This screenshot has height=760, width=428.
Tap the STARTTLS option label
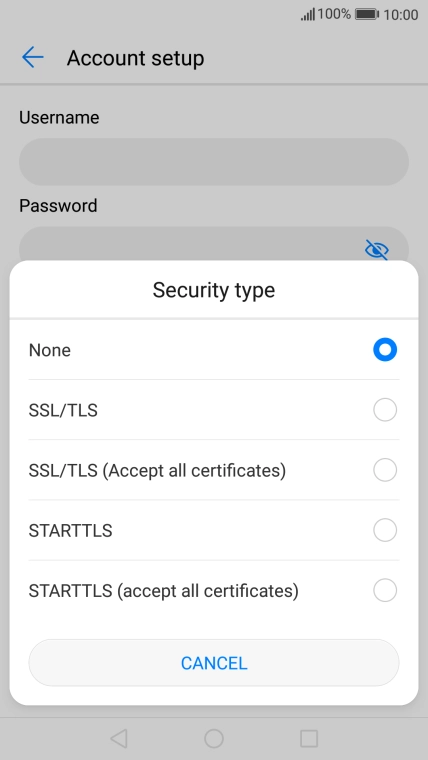70,531
